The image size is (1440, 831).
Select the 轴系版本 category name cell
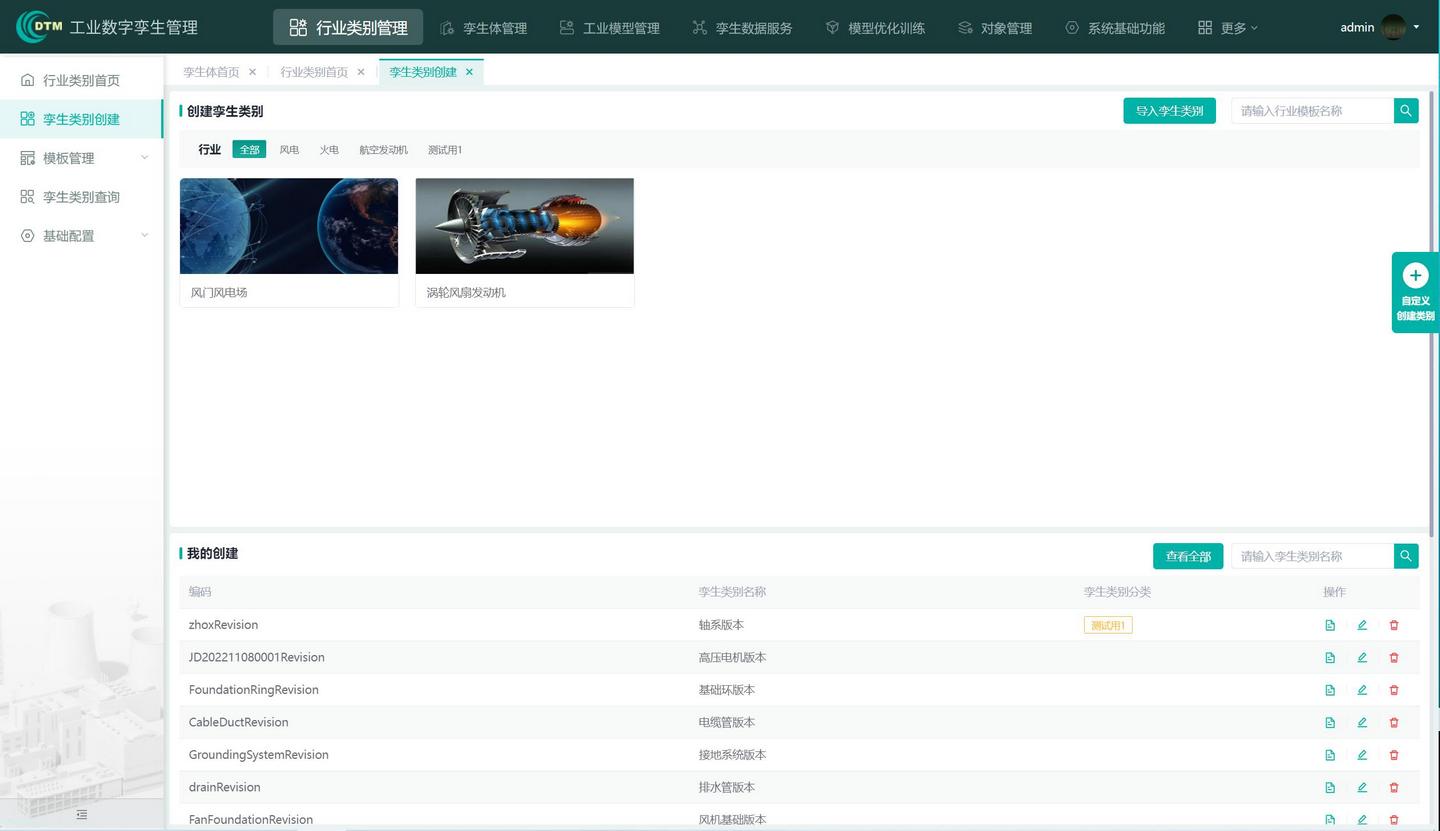(721, 625)
